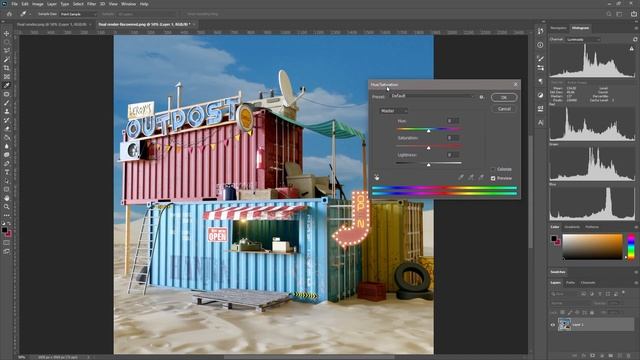Cancel the Hue/Saturation dialog
The height and width of the screenshot is (360, 640).
tap(504, 109)
